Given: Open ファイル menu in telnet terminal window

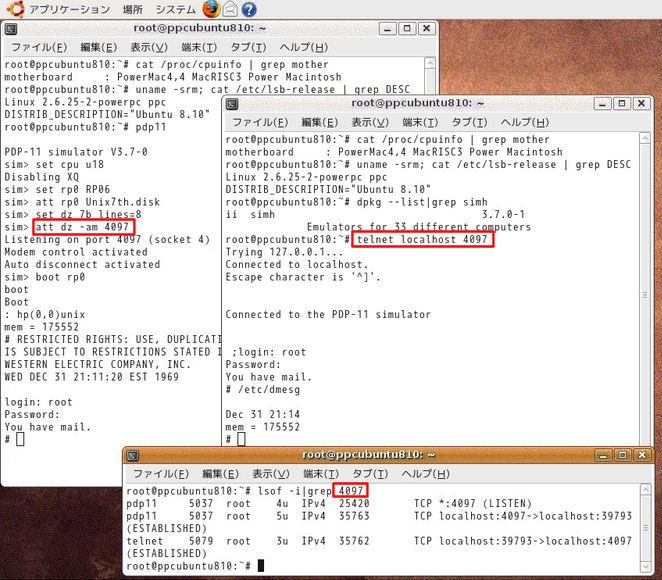Looking at the screenshot, I should pyautogui.click(x=260, y=122).
